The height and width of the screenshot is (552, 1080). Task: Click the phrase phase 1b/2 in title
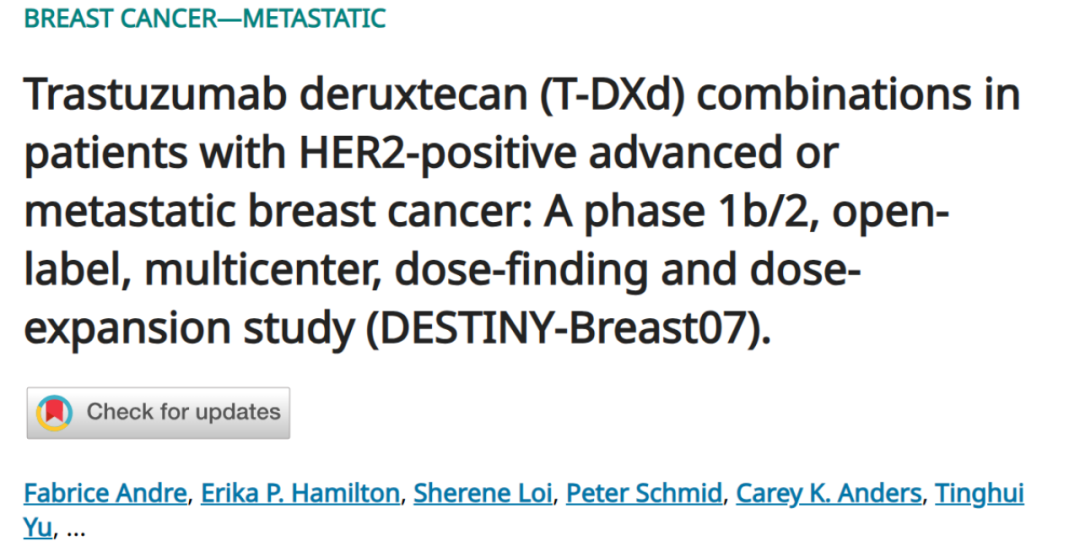701,212
